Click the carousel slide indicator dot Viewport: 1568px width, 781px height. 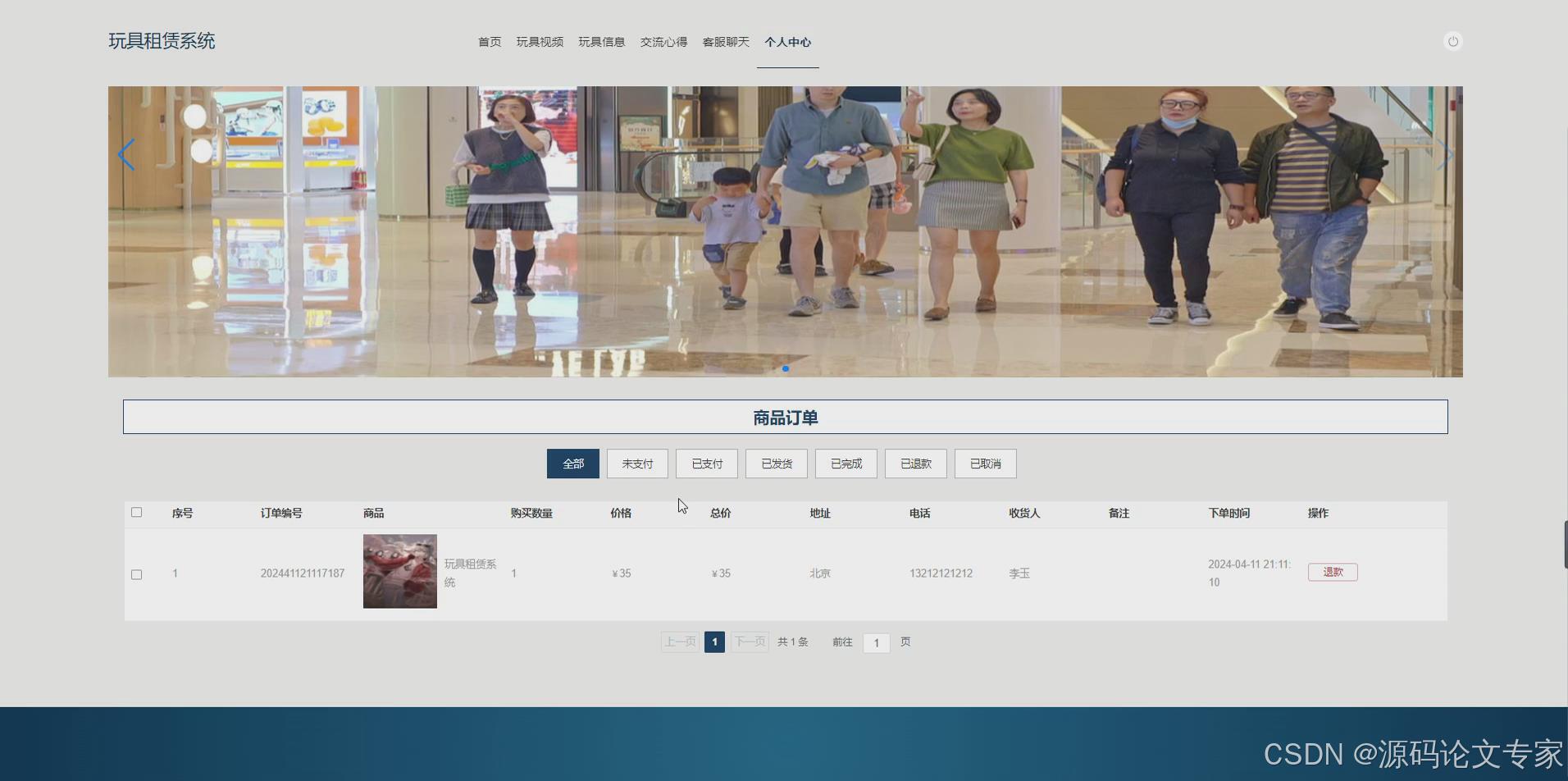(x=785, y=368)
